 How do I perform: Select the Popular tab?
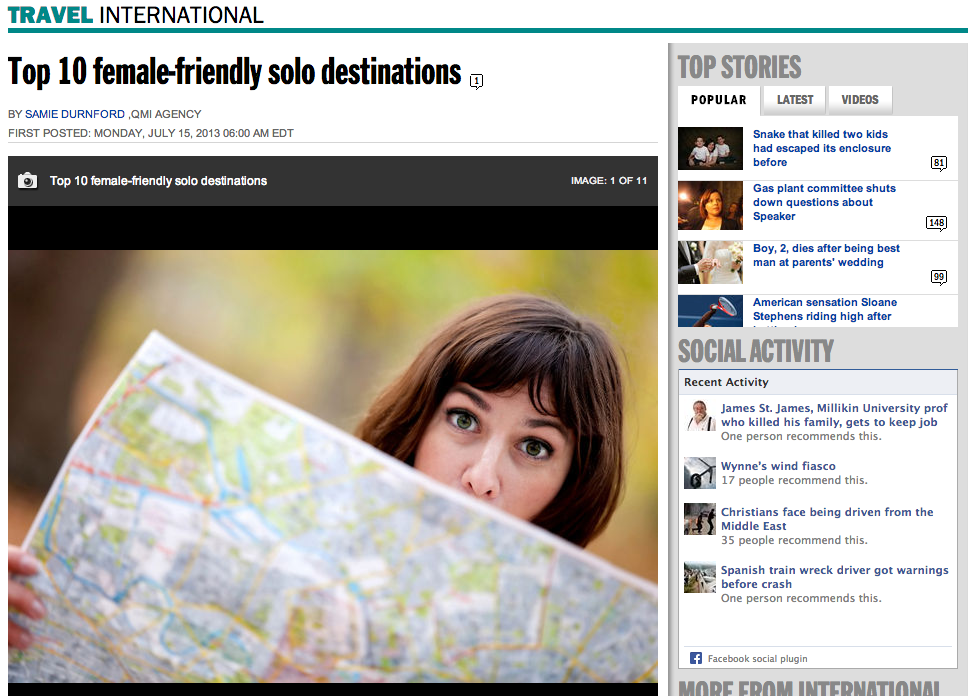pyautogui.click(x=719, y=100)
